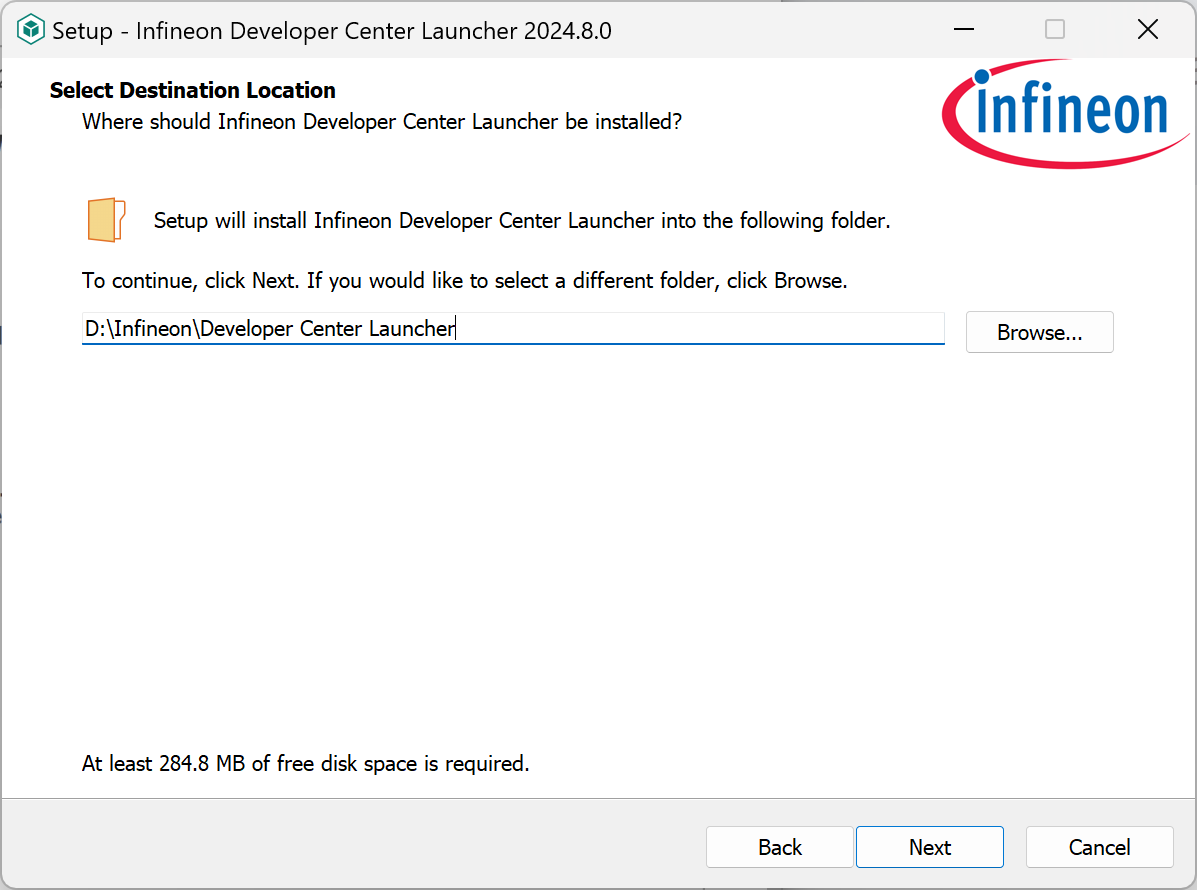This screenshot has width=1197, height=890.
Task: Click the disabled maximize button
Action: tap(1054, 30)
